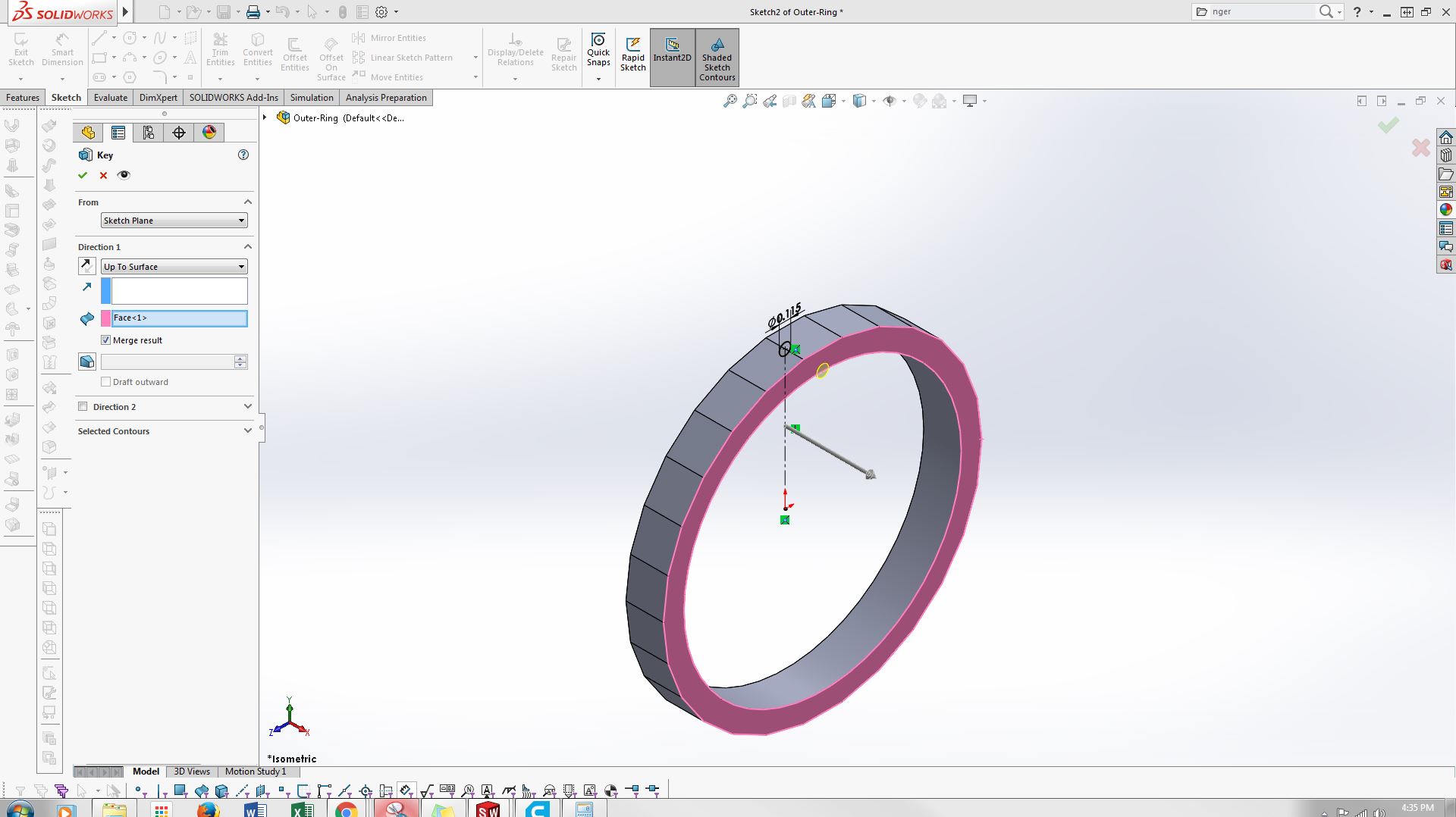This screenshot has height=817, width=1456.
Task: Open Microsoft Excel from the taskbar
Action: (x=302, y=809)
